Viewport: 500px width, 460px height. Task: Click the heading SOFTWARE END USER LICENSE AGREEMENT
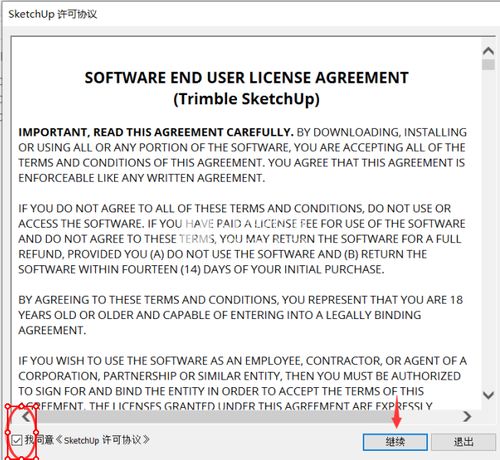(x=247, y=78)
